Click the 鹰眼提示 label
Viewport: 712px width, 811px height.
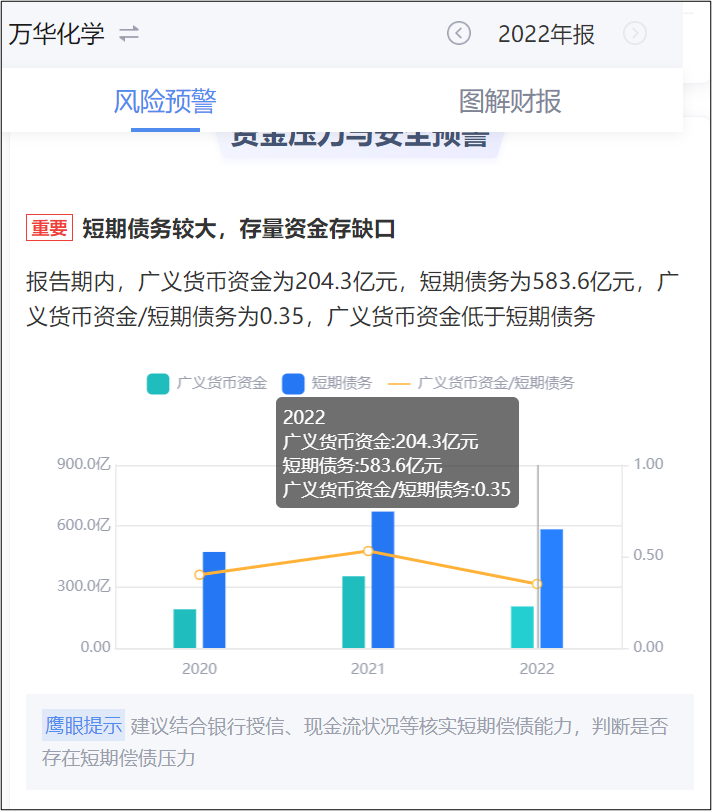pyautogui.click(x=83, y=725)
